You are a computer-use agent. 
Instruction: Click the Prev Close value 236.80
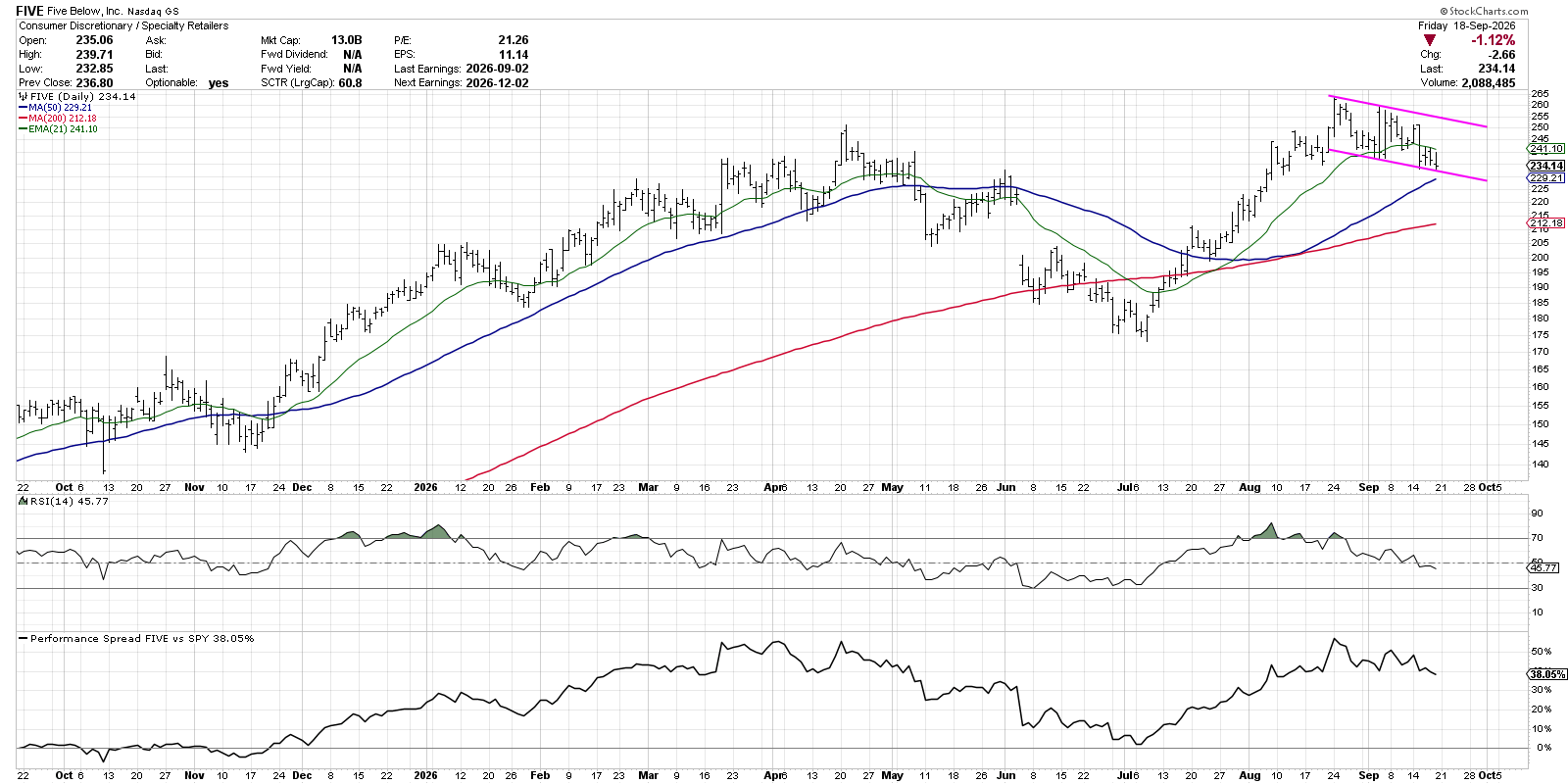94,83
